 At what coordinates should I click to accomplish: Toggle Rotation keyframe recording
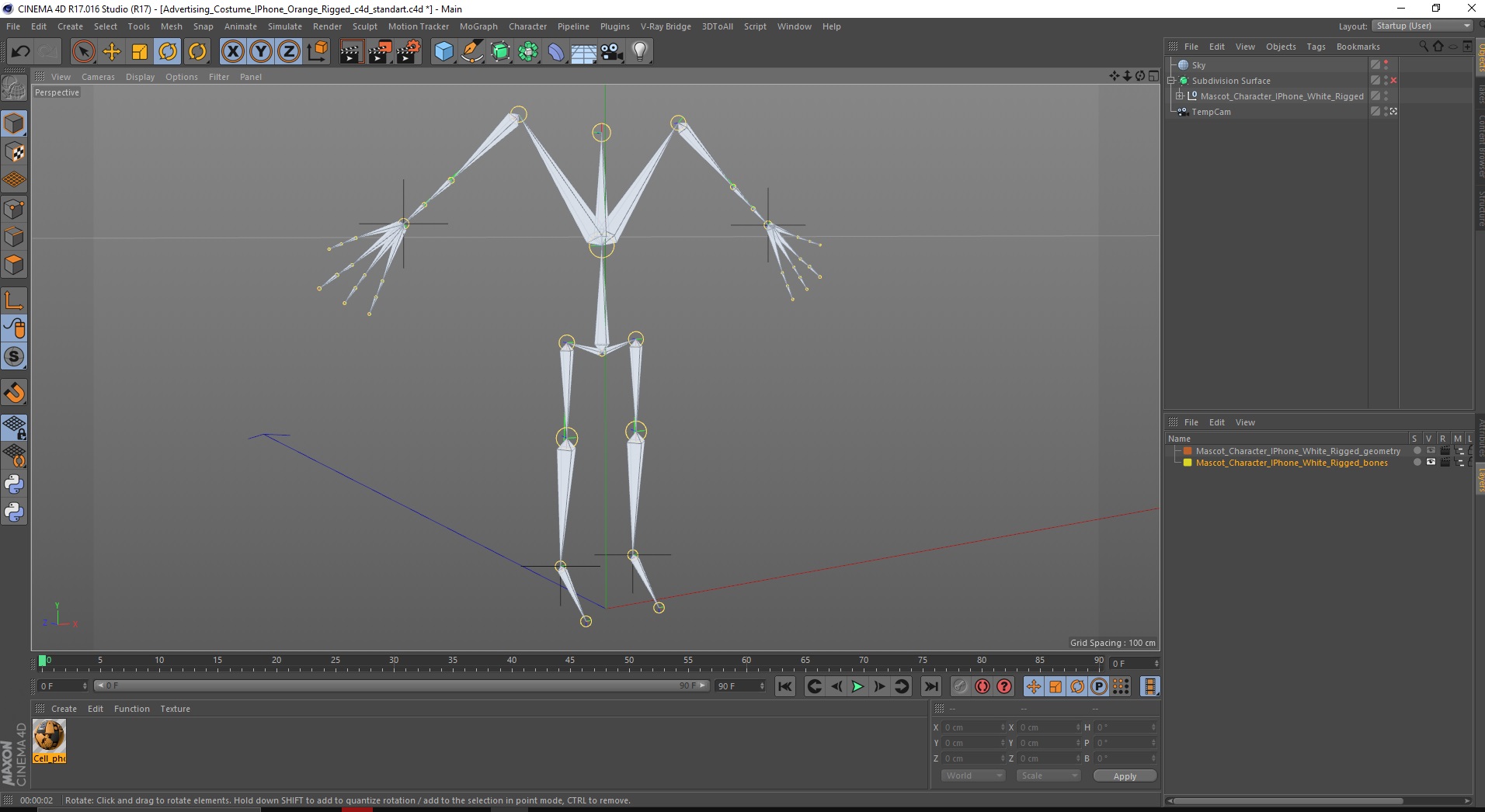click(1077, 686)
